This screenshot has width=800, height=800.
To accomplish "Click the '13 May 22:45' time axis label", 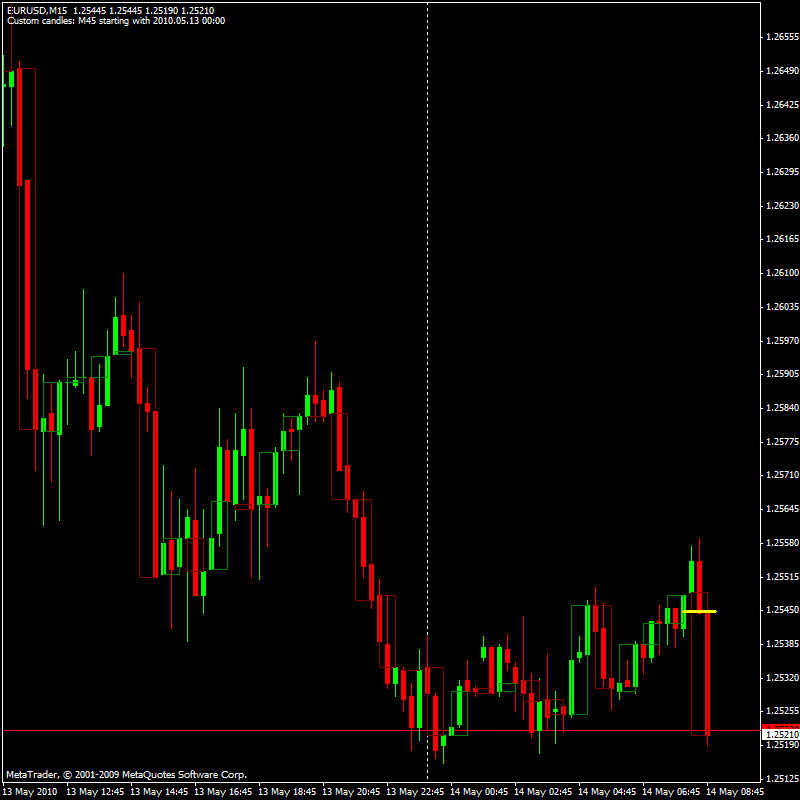I will tap(415, 792).
